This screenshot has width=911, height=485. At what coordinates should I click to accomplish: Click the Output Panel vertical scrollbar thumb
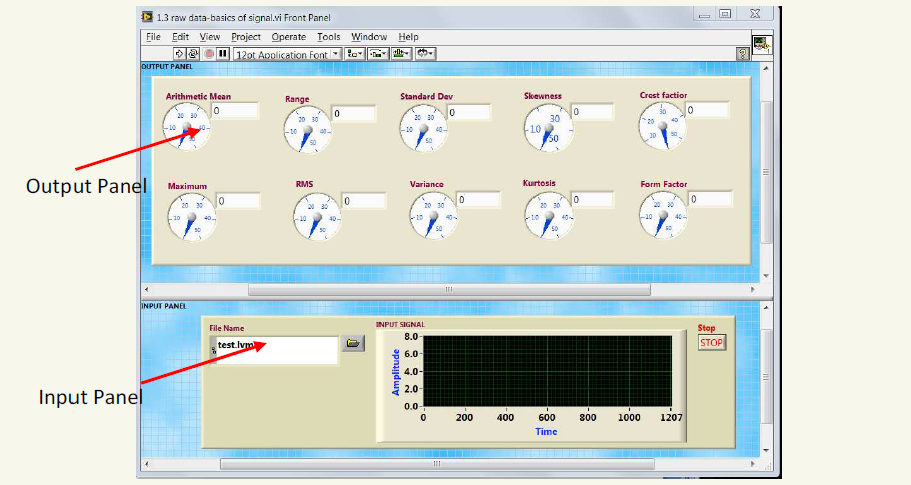[x=766, y=172]
